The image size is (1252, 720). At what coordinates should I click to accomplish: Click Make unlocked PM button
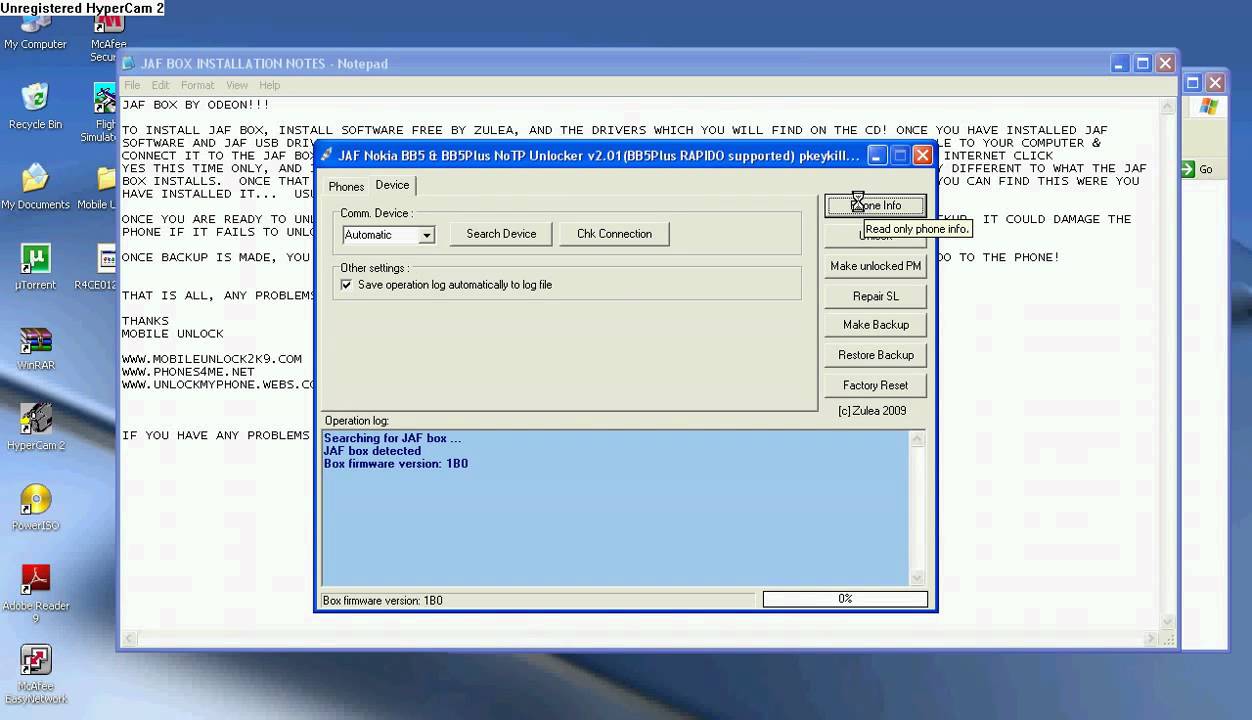pos(876,266)
